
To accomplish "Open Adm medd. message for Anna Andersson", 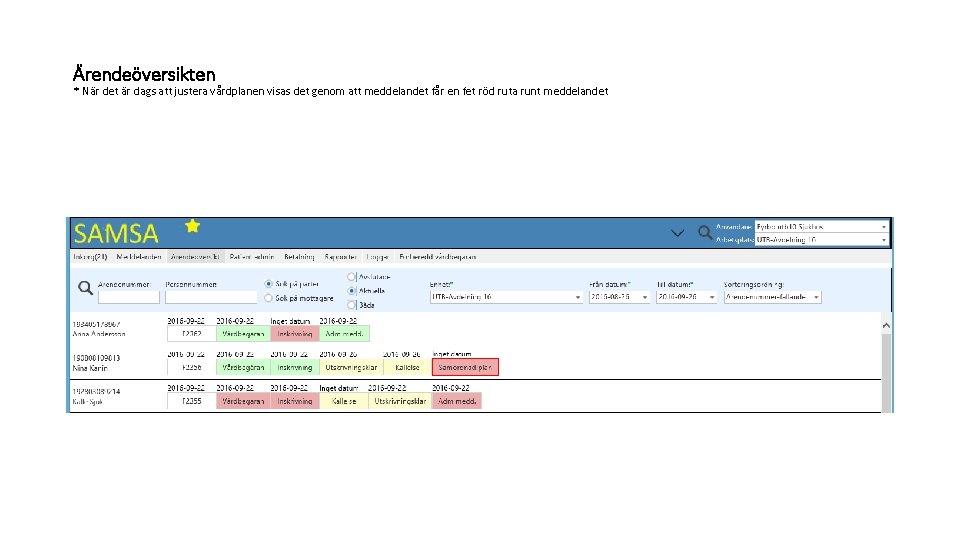I will tap(345, 334).
